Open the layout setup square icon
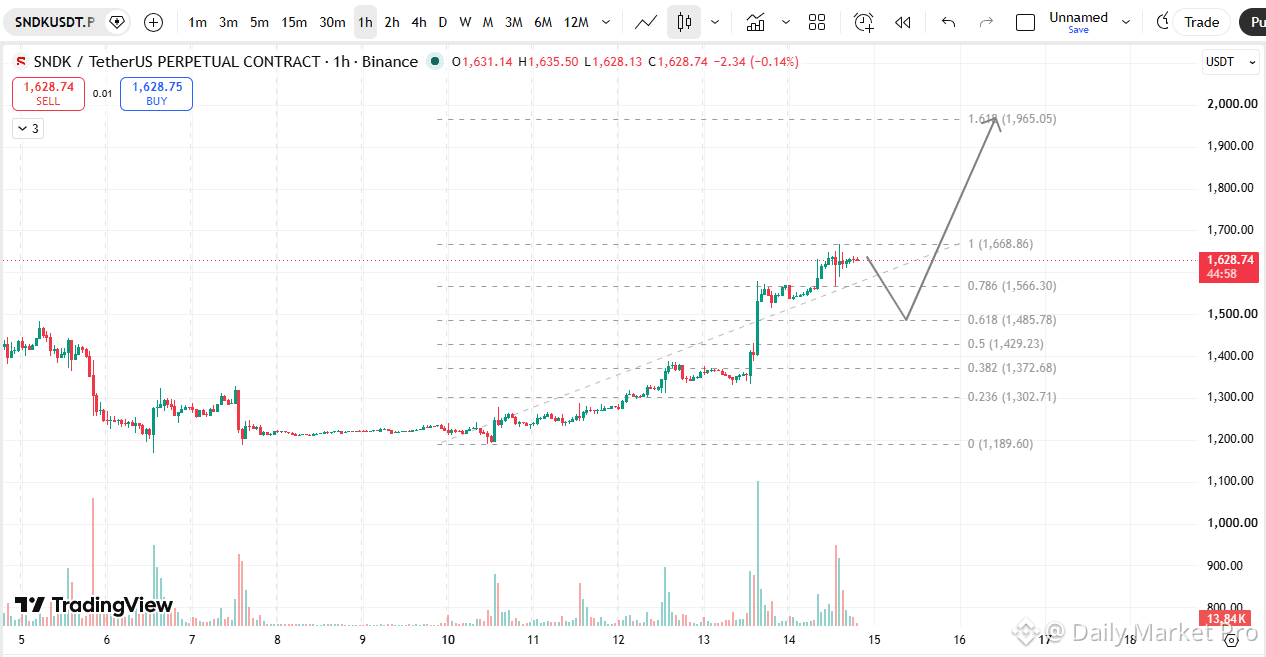Image resolution: width=1266 pixels, height=657 pixels. (1025, 22)
